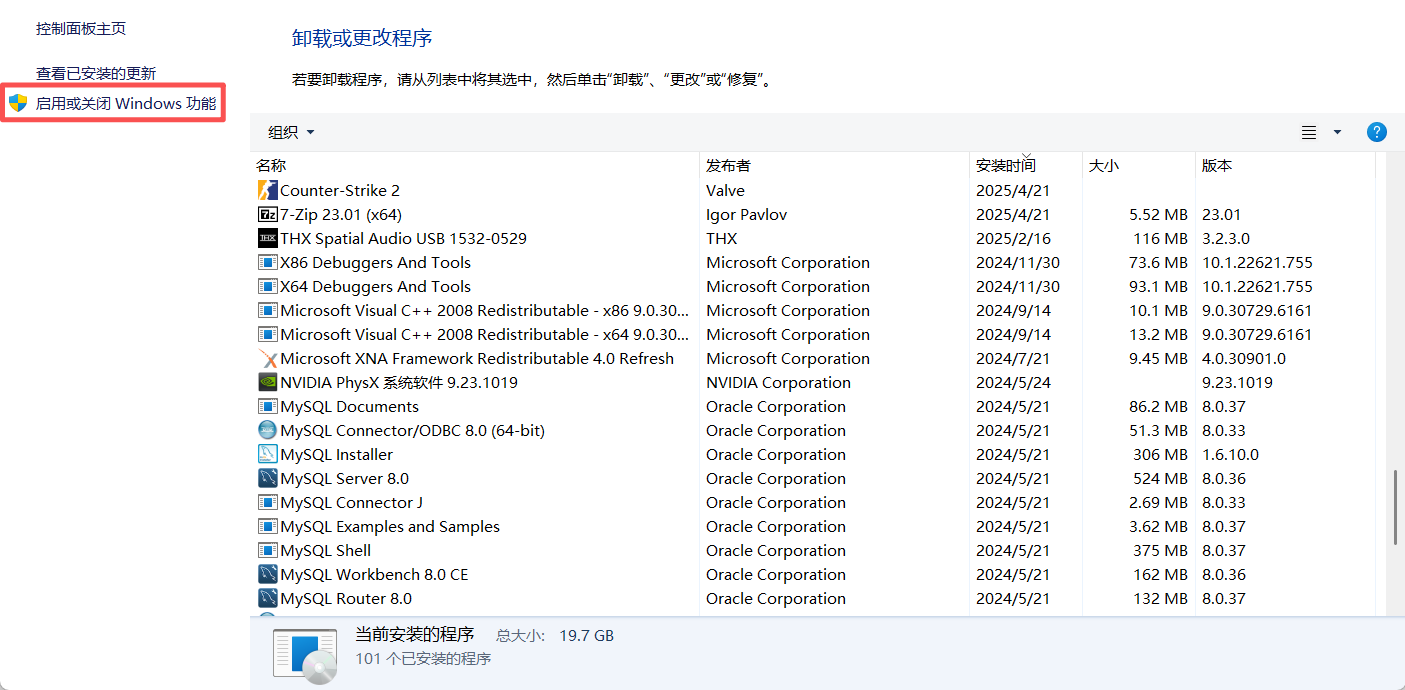
Task: Click the 13.2 MB size cell
Action: coord(1158,334)
